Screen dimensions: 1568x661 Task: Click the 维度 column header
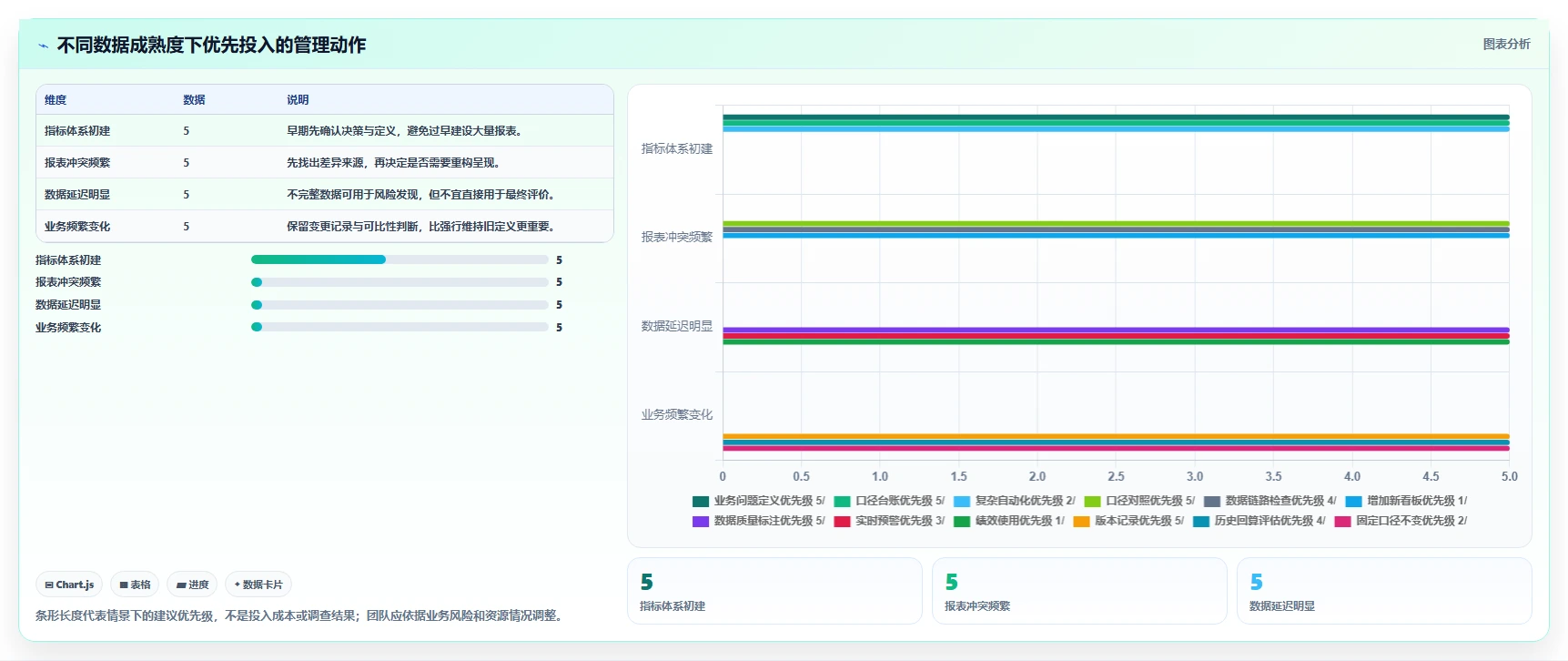[x=56, y=100]
